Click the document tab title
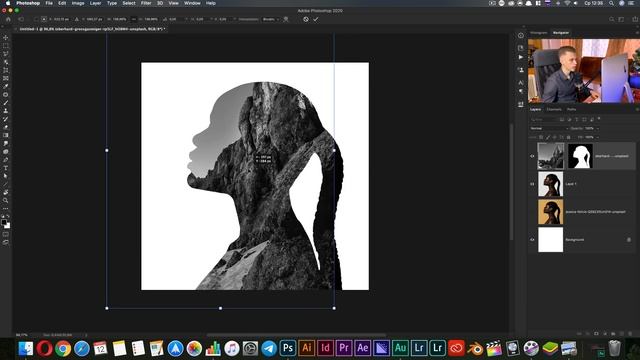The width and height of the screenshot is (640, 360). coord(91,29)
